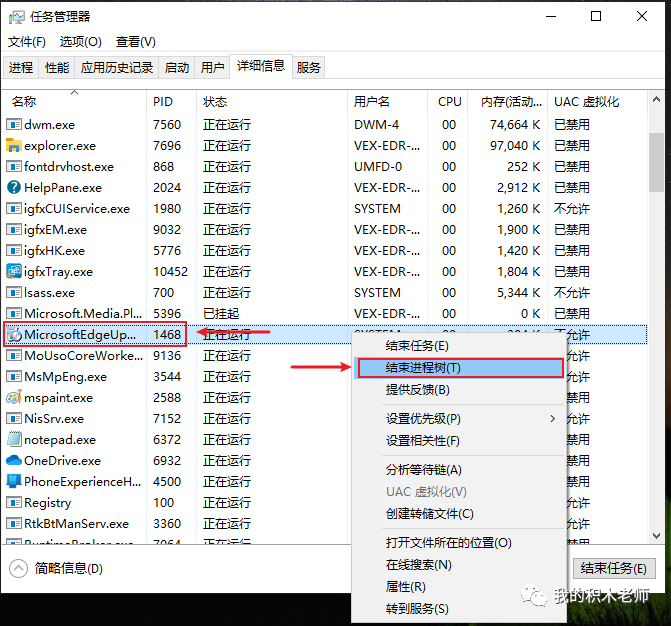
Task: Click the RtkBtManServ.exe process icon
Action: click(x=14, y=523)
